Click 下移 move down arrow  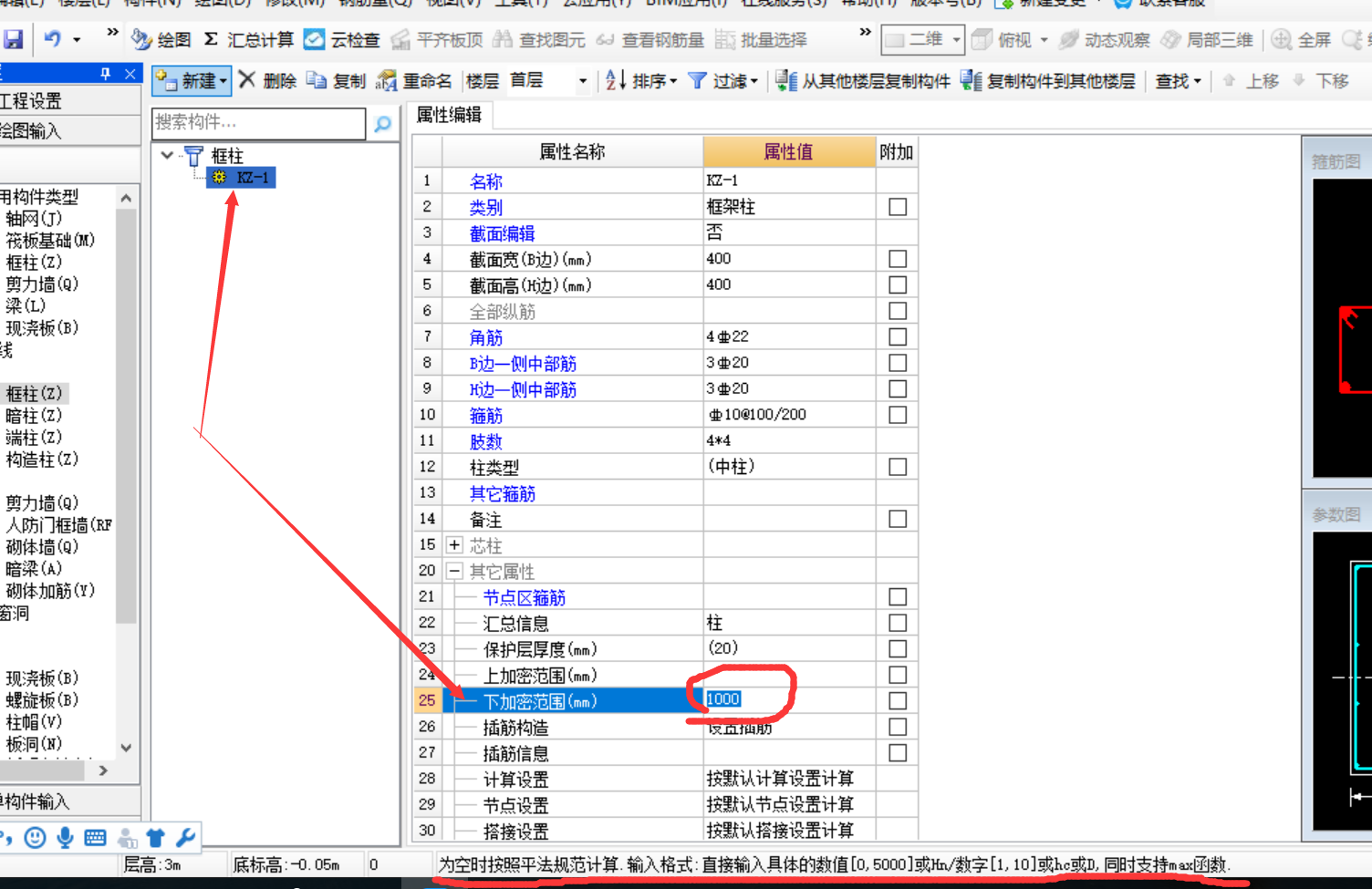click(x=1322, y=80)
